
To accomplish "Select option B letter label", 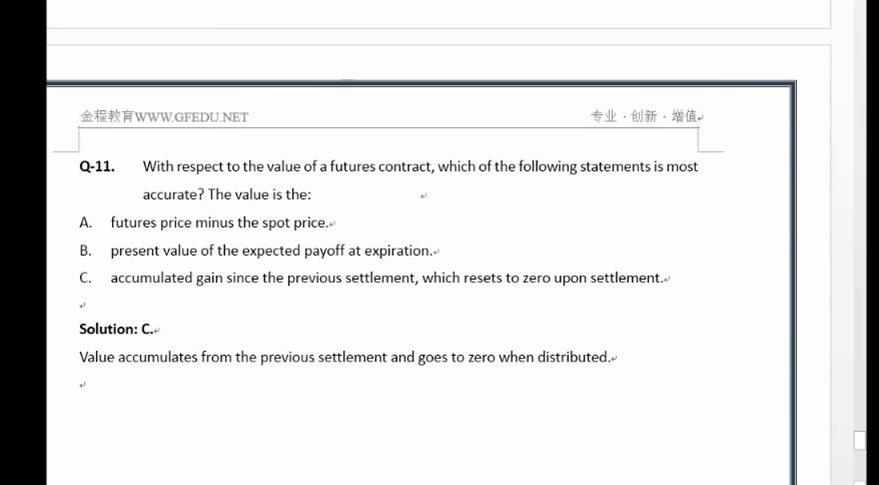I will point(85,251).
